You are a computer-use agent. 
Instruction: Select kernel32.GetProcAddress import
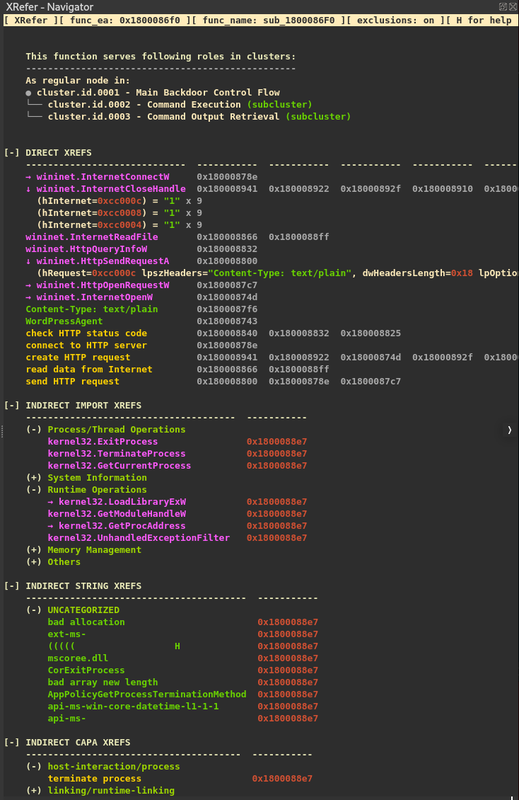(x=122, y=526)
